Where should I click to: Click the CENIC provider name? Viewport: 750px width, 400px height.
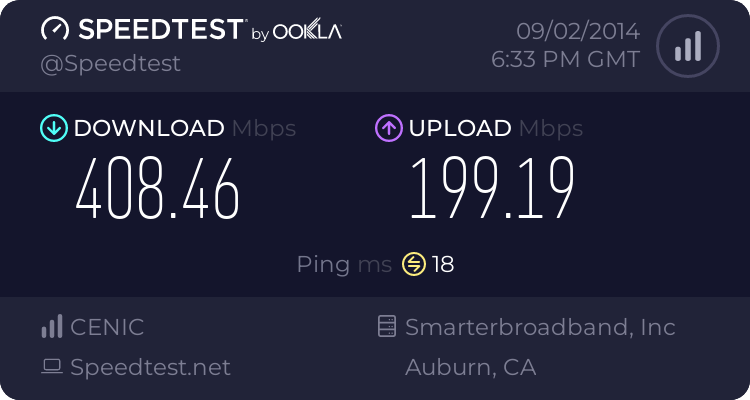pos(107,327)
